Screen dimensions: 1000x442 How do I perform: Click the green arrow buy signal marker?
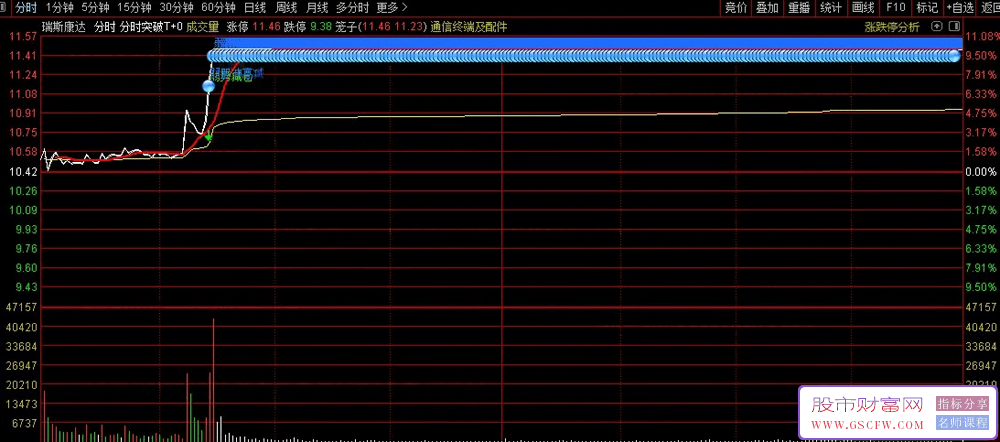click(208, 136)
